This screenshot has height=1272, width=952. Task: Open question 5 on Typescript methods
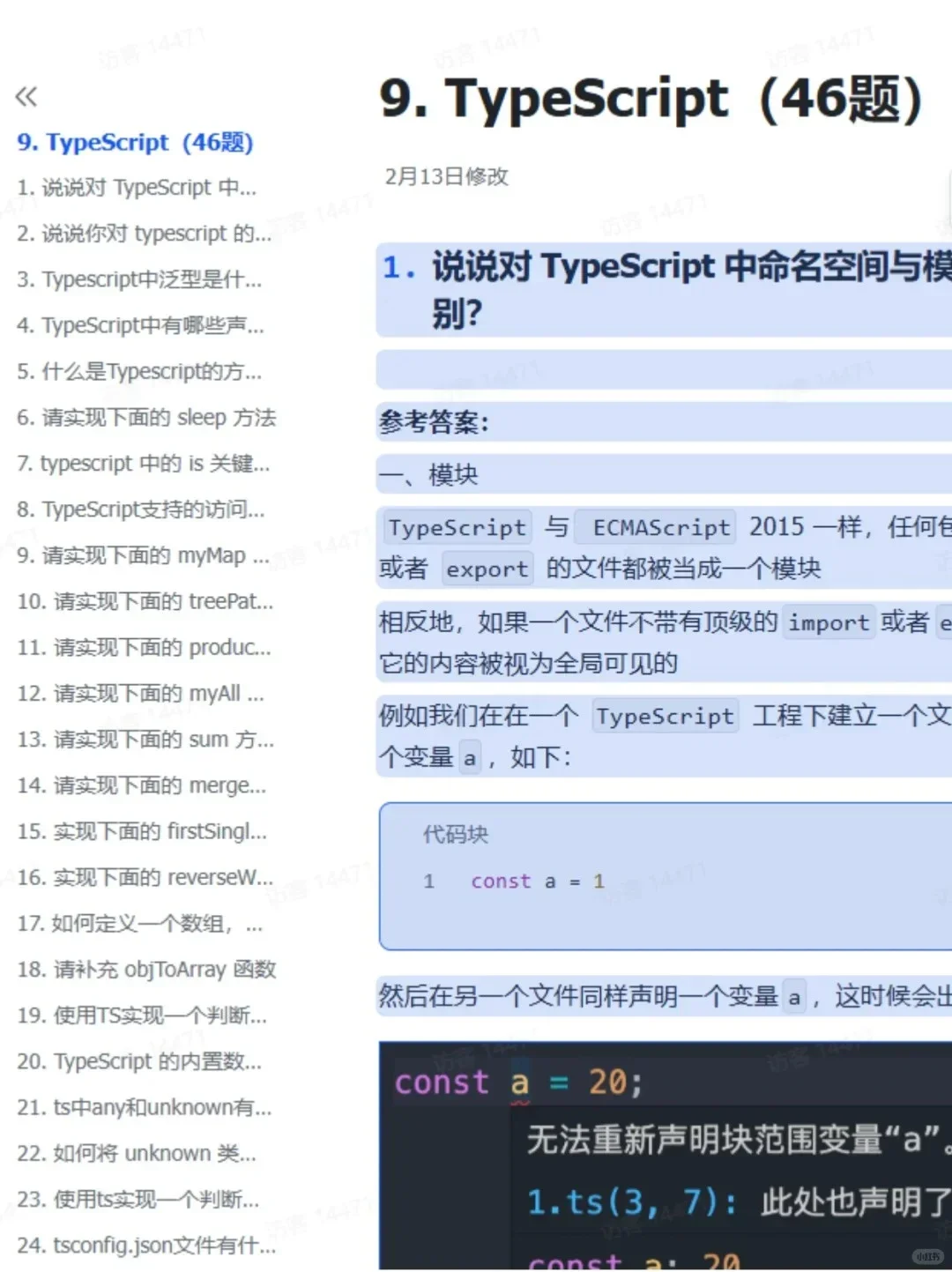(139, 372)
